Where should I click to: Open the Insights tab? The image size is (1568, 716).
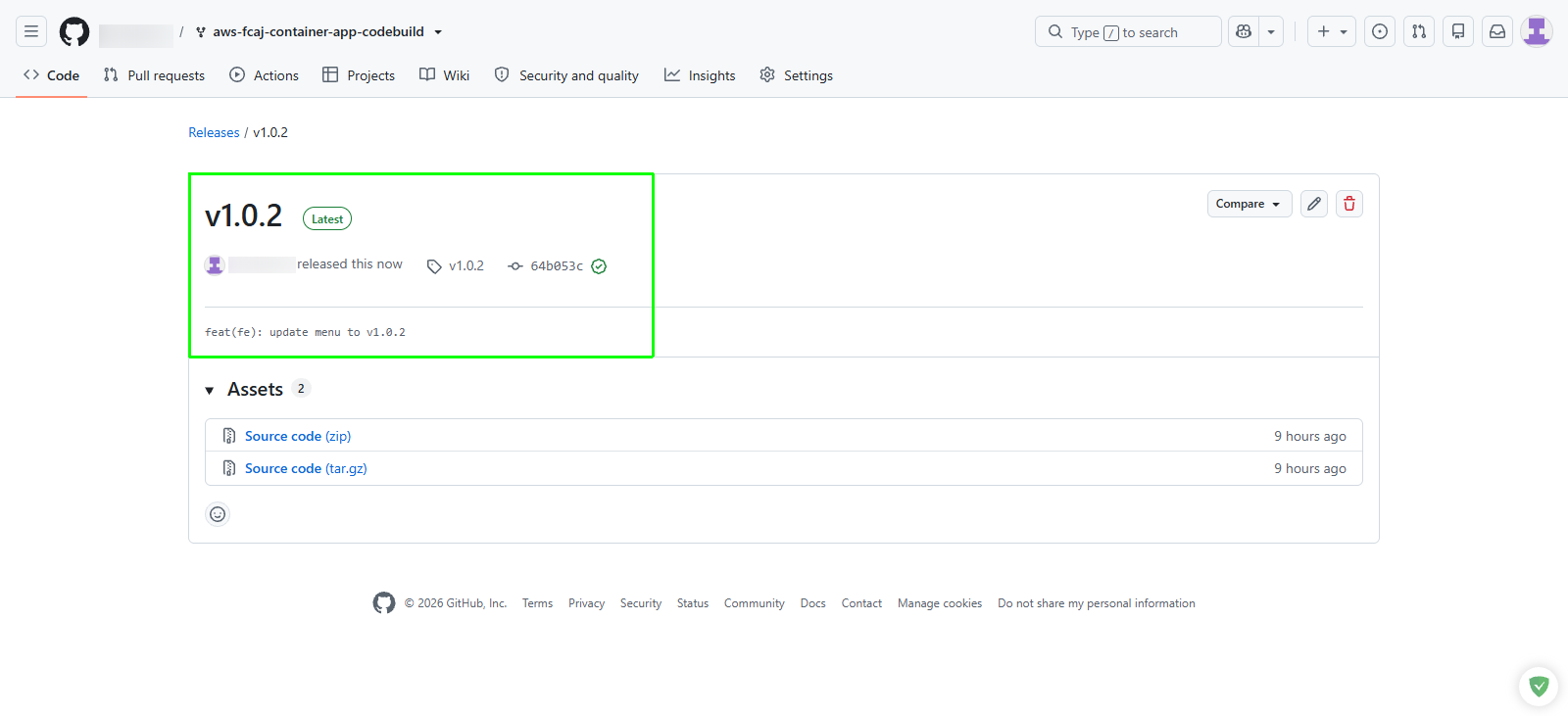(x=700, y=75)
